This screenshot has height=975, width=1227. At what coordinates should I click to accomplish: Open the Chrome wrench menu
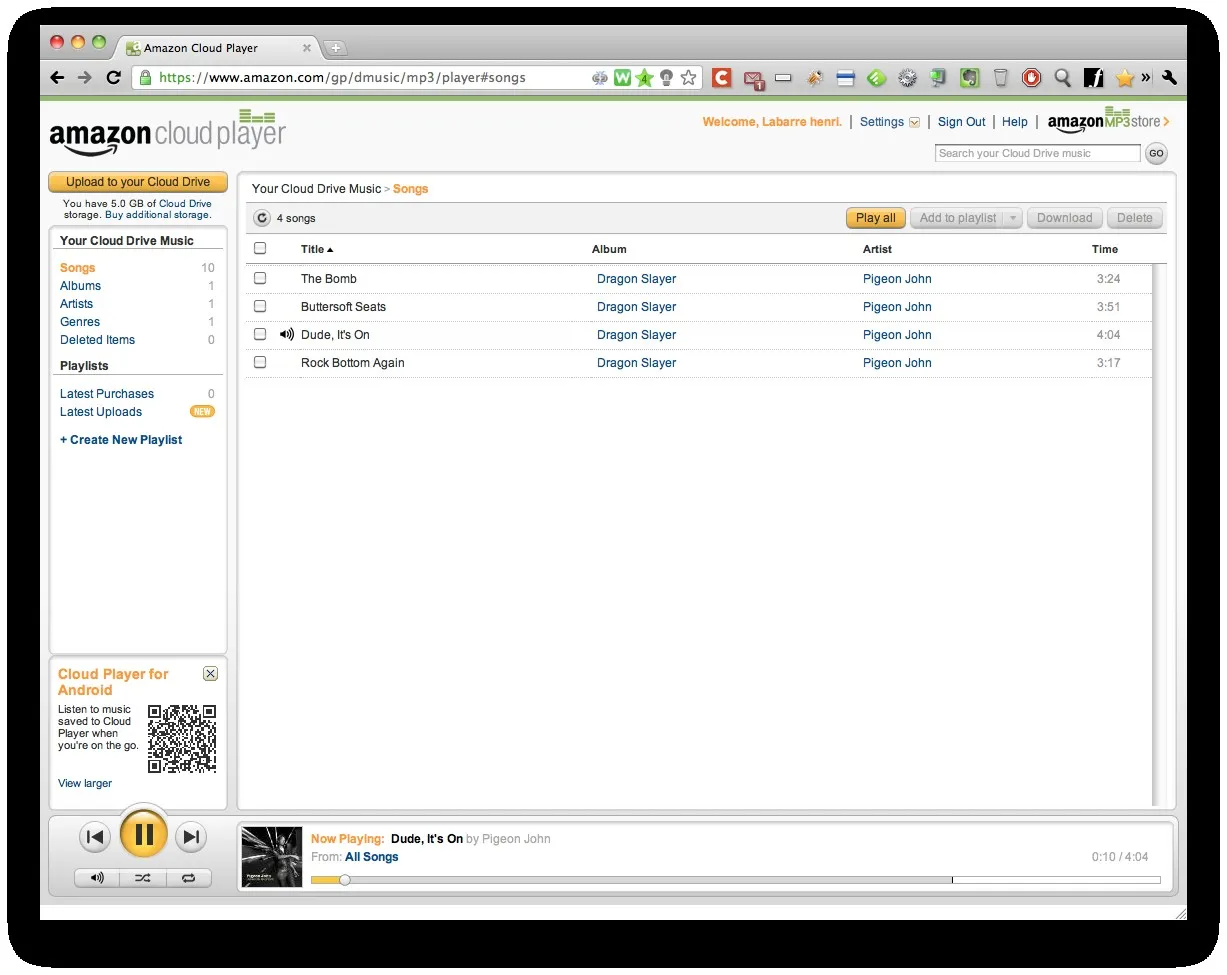point(1169,77)
